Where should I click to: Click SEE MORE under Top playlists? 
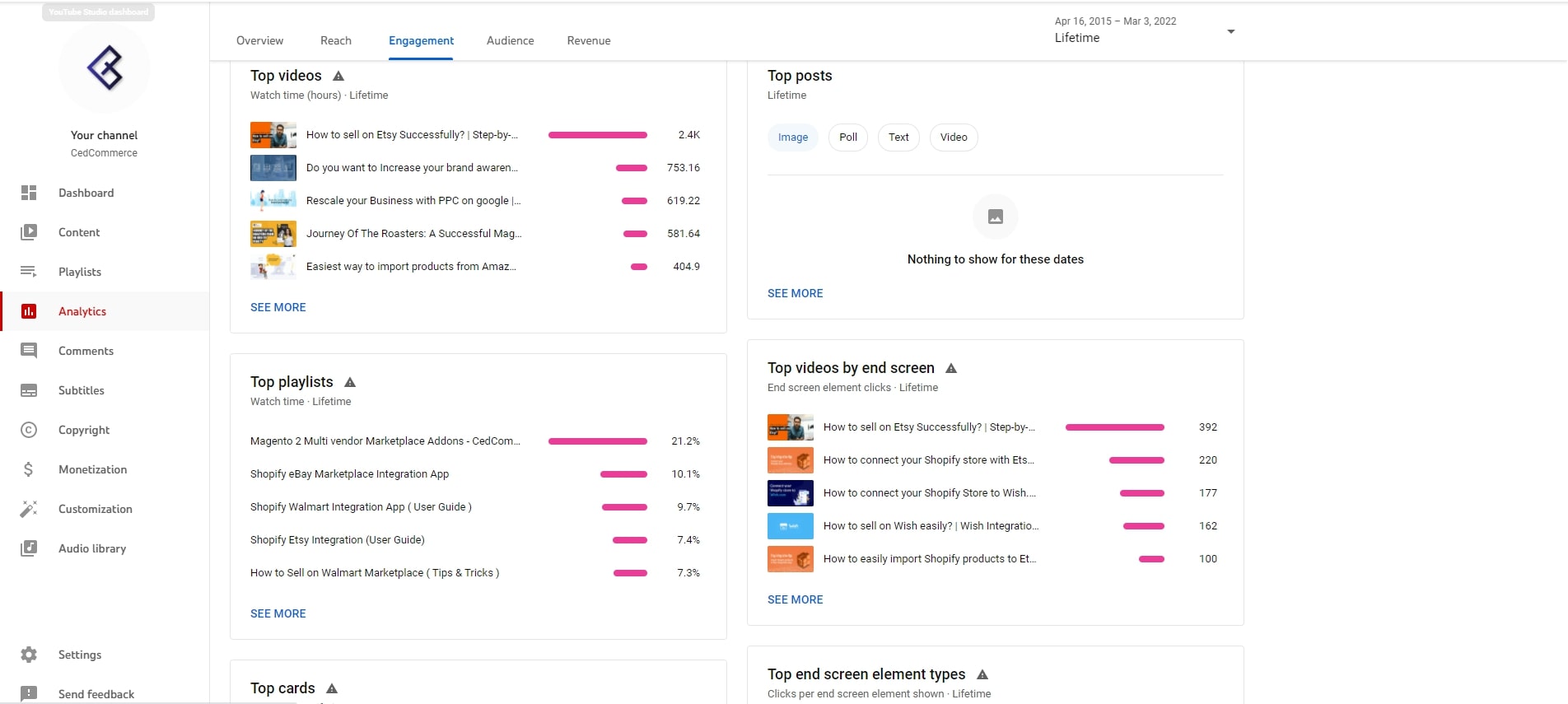click(x=278, y=613)
